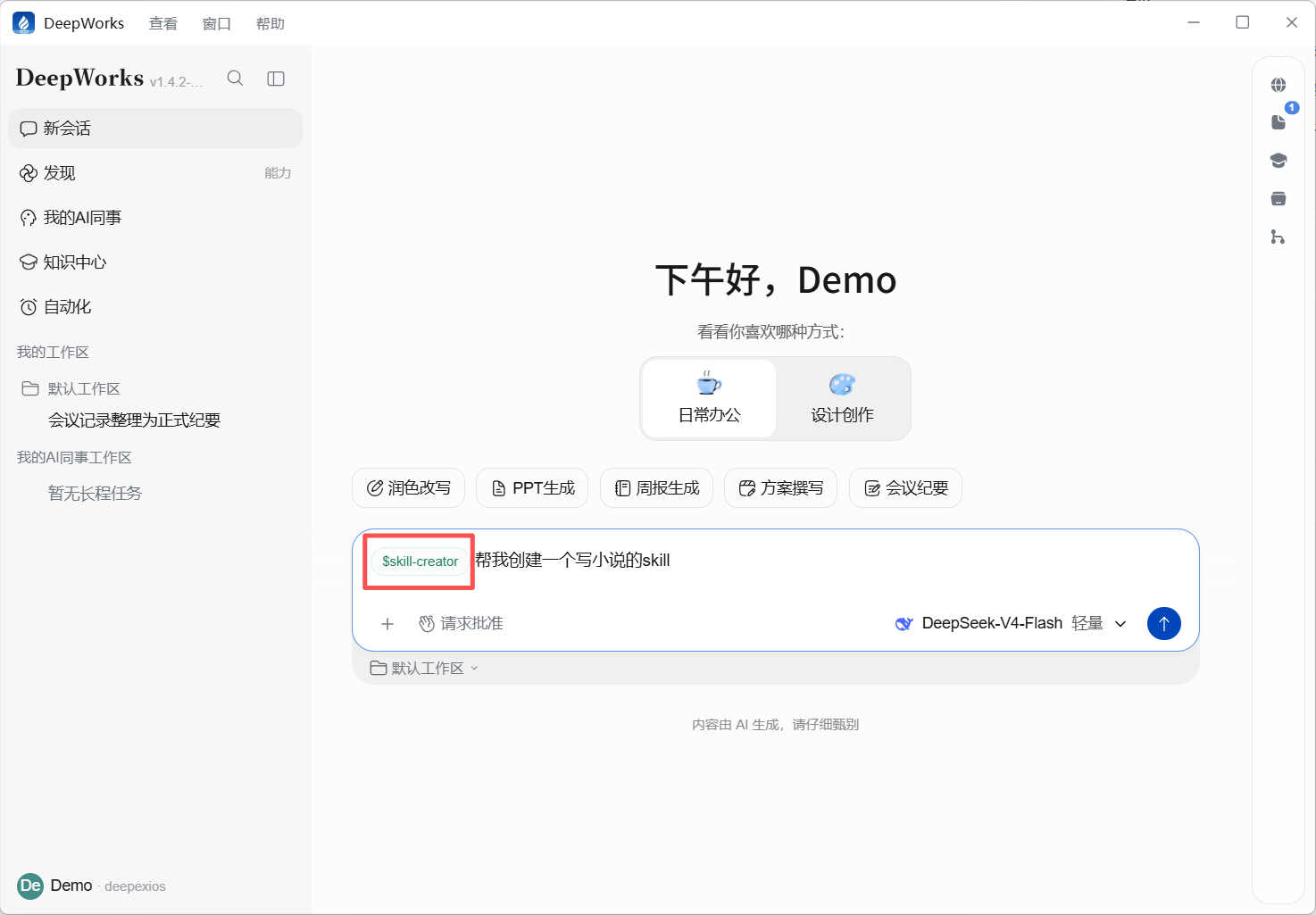Click the search magnifier icon in sidebar
Viewport: 1316px width, 915px height.
(235, 79)
